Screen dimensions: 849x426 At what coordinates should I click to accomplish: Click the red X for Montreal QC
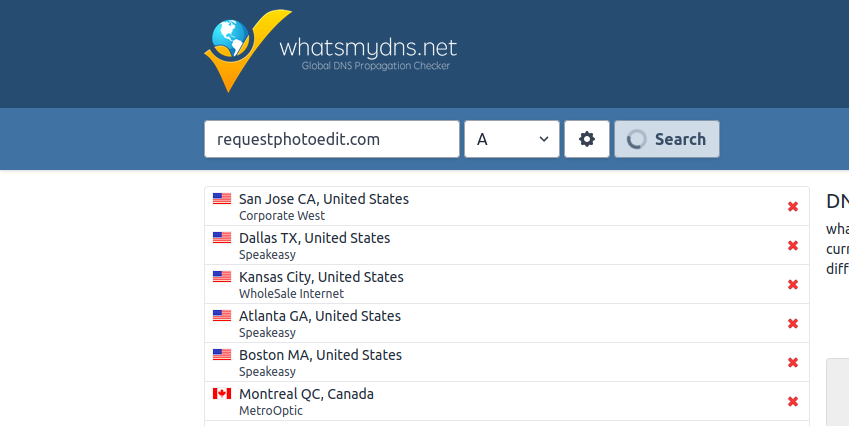tap(793, 401)
